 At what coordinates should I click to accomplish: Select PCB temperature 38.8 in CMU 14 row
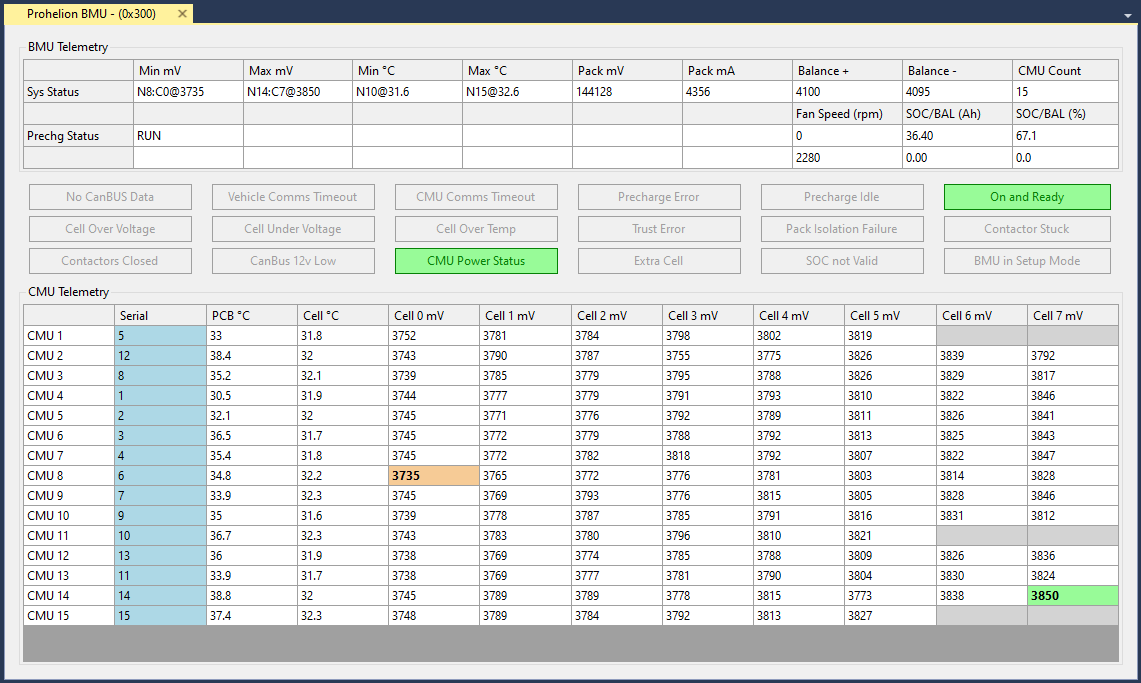pyautogui.click(x=252, y=596)
